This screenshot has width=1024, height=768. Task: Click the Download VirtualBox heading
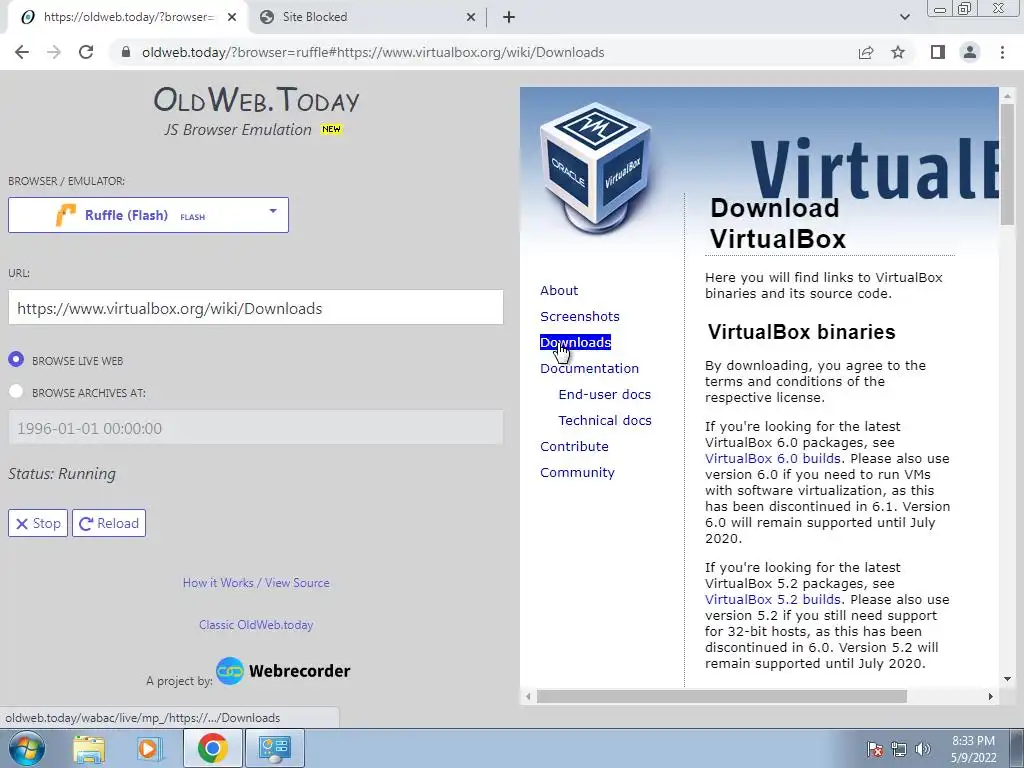pos(778,223)
